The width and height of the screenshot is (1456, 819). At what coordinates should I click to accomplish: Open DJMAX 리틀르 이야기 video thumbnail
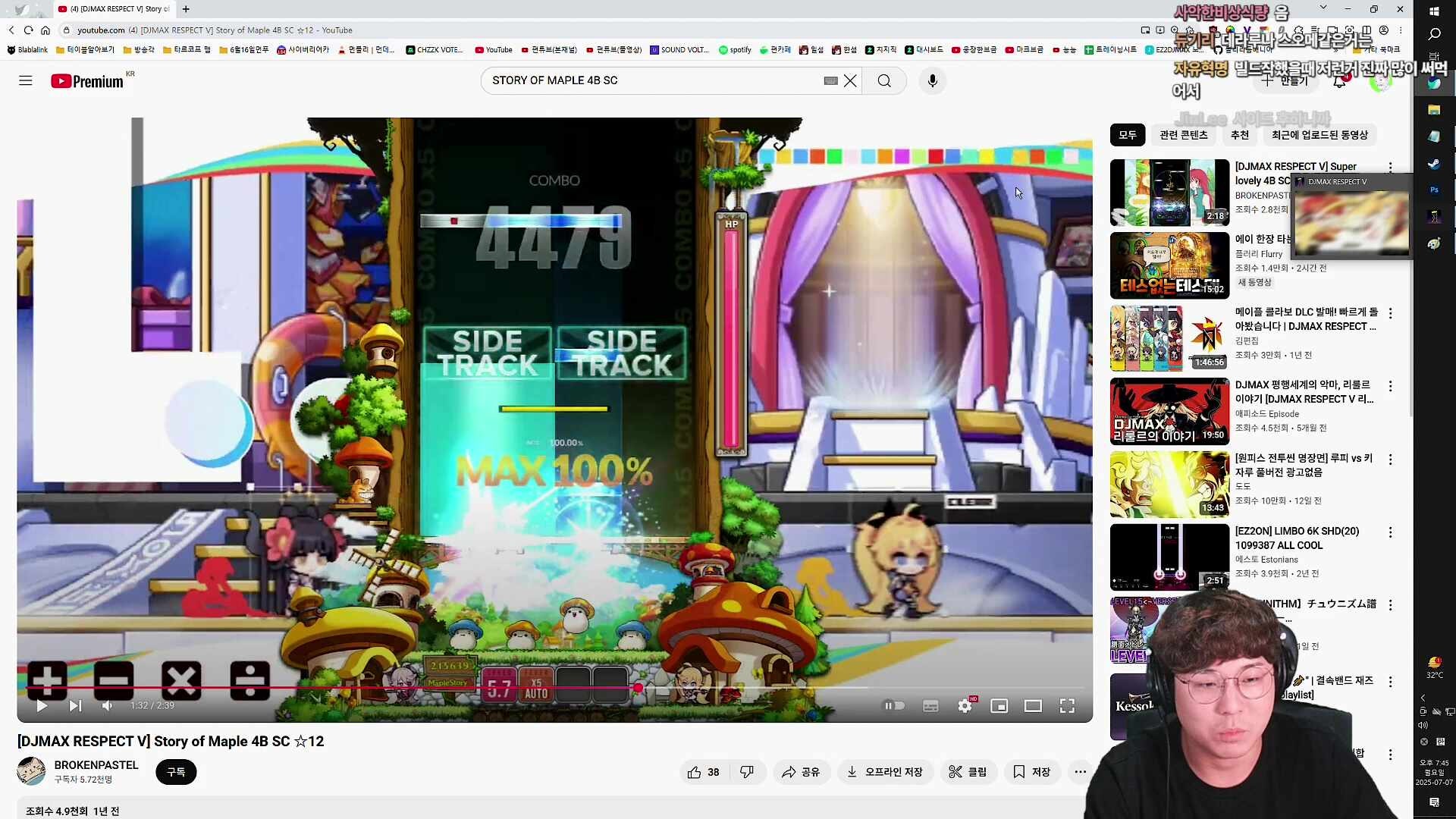tap(1169, 412)
